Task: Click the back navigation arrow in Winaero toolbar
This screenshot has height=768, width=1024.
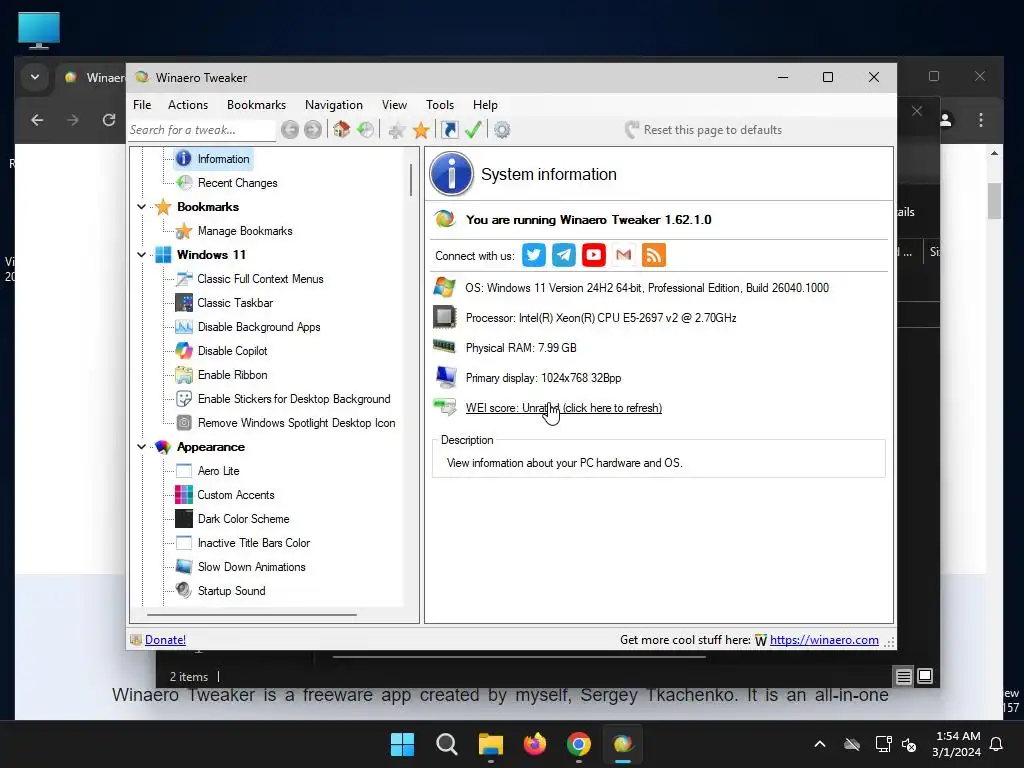Action: (x=290, y=130)
